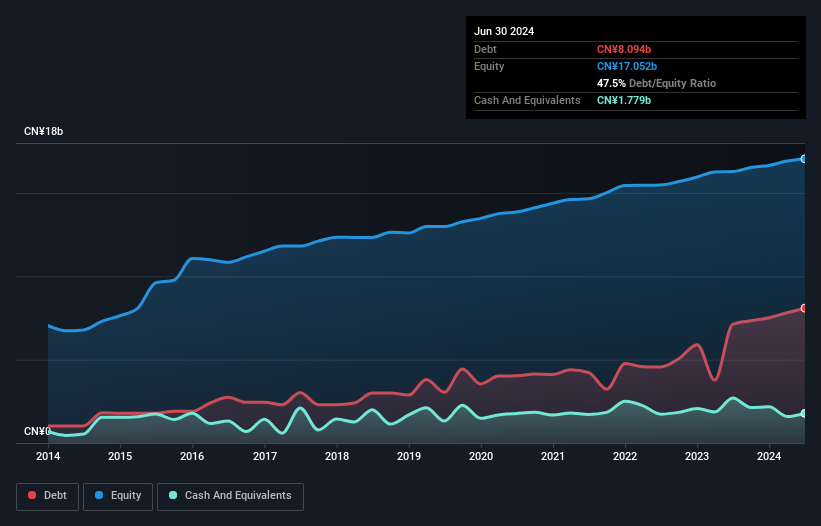Click the 2021 x-axis label
The height and width of the screenshot is (526, 821).
click(553, 456)
